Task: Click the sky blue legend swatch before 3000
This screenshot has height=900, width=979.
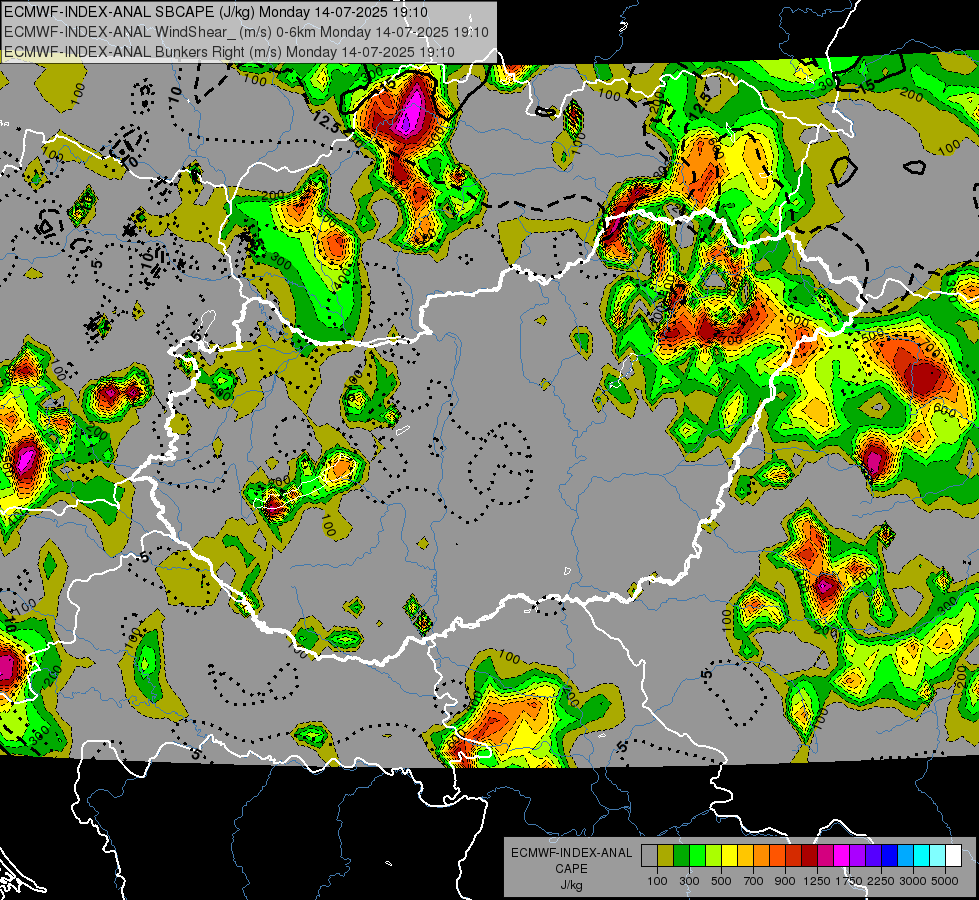Action: tap(905, 855)
